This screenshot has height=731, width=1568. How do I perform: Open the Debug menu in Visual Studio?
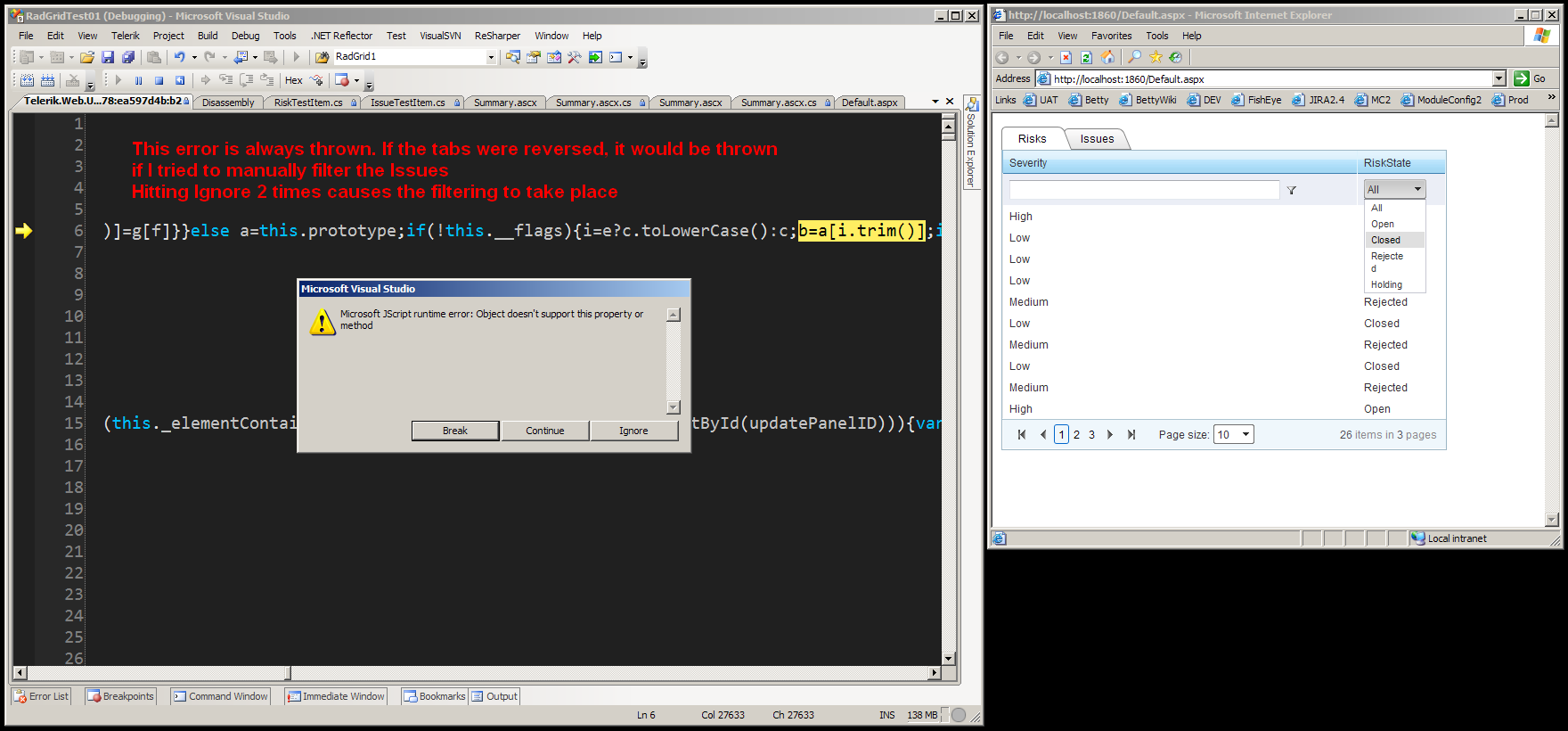click(x=245, y=36)
